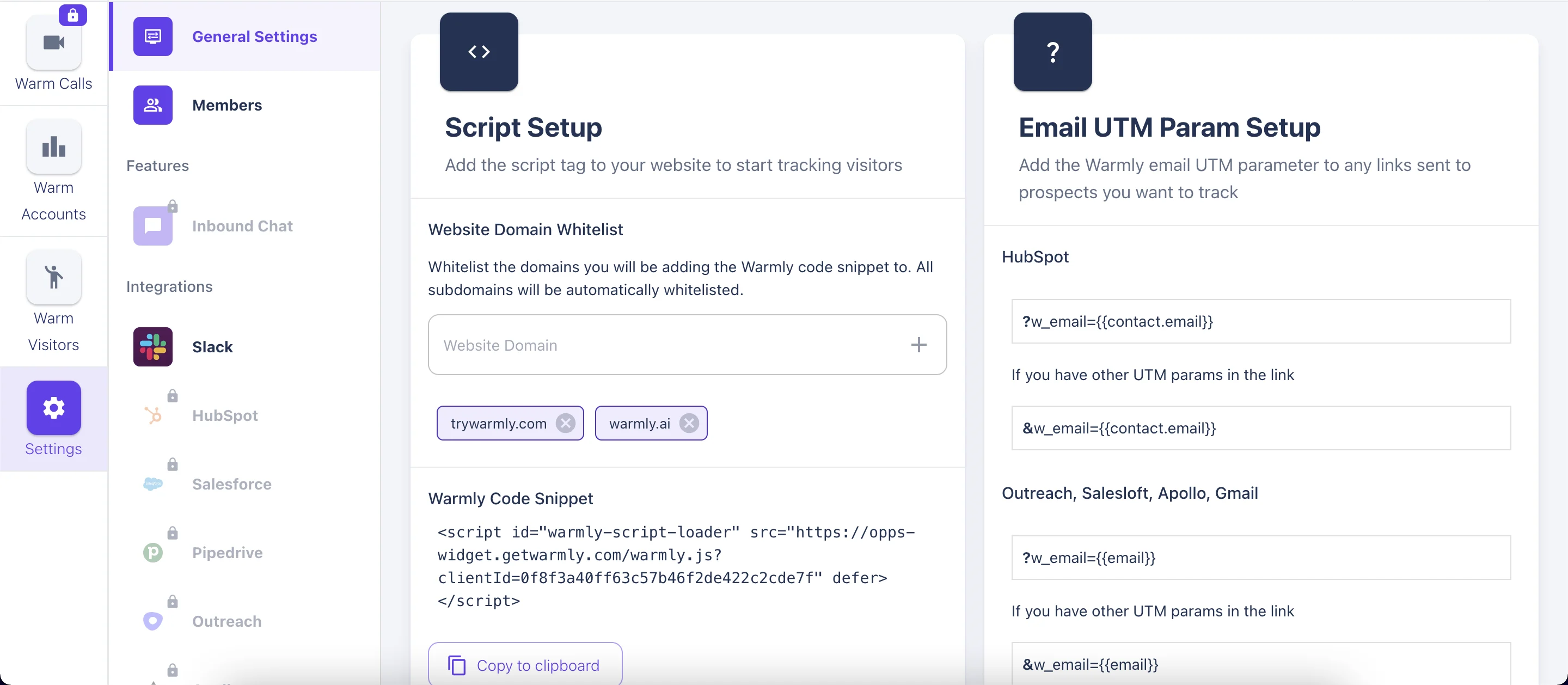Click the Warmly code snippet text
The image size is (1568, 685).
point(676,566)
